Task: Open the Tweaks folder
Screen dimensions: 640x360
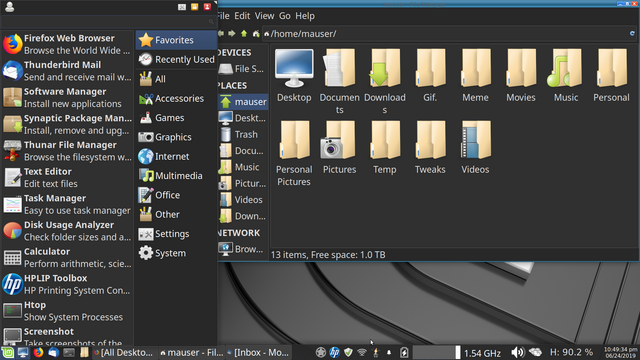Action: [x=430, y=147]
